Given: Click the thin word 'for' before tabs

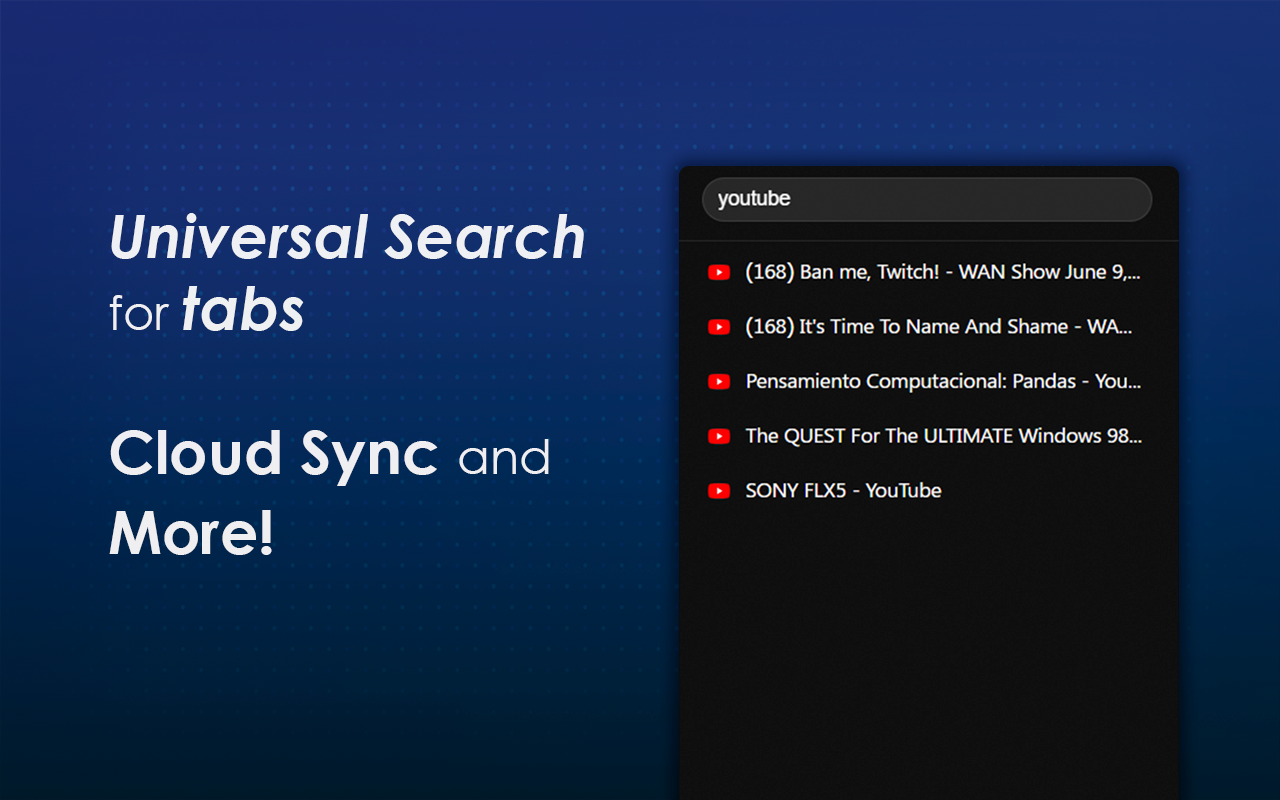Looking at the screenshot, I should click(138, 314).
